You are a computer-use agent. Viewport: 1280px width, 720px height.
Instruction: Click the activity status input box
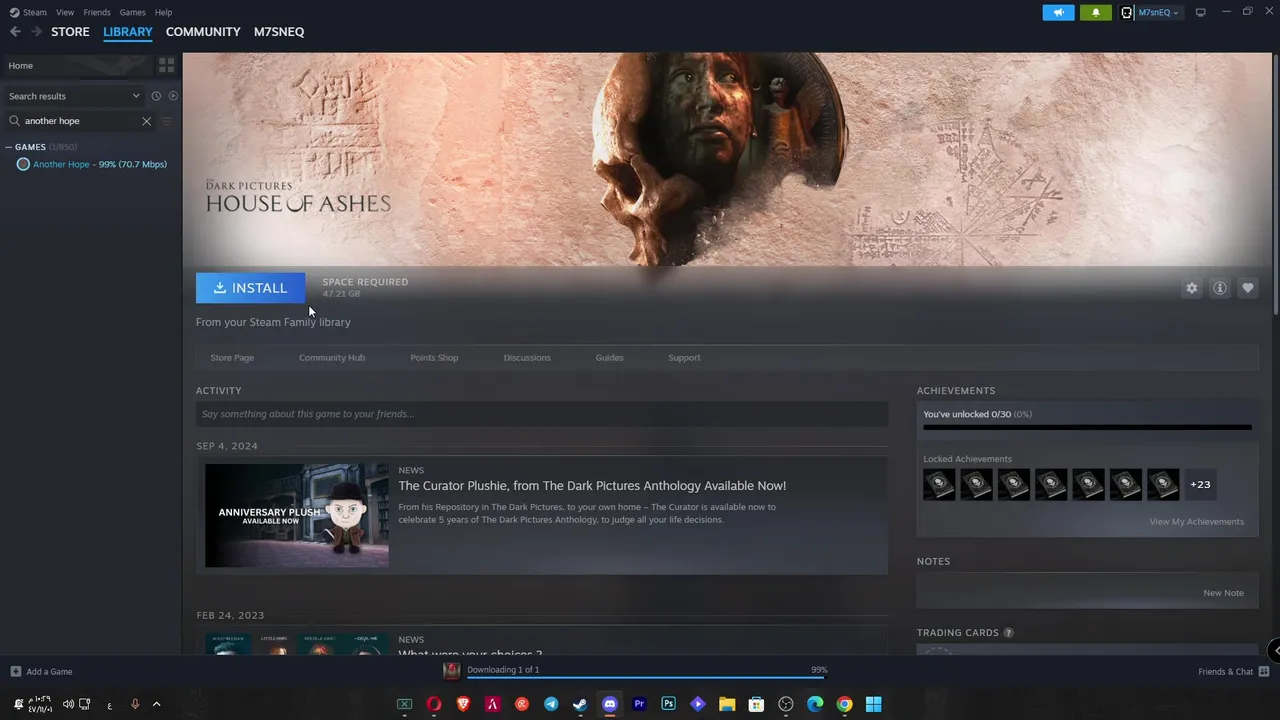[542, 414]
